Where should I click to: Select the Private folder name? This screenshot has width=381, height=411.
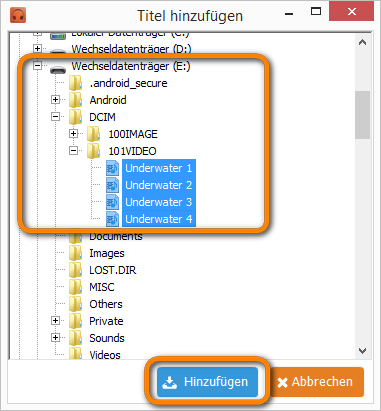tap(106, 321)
